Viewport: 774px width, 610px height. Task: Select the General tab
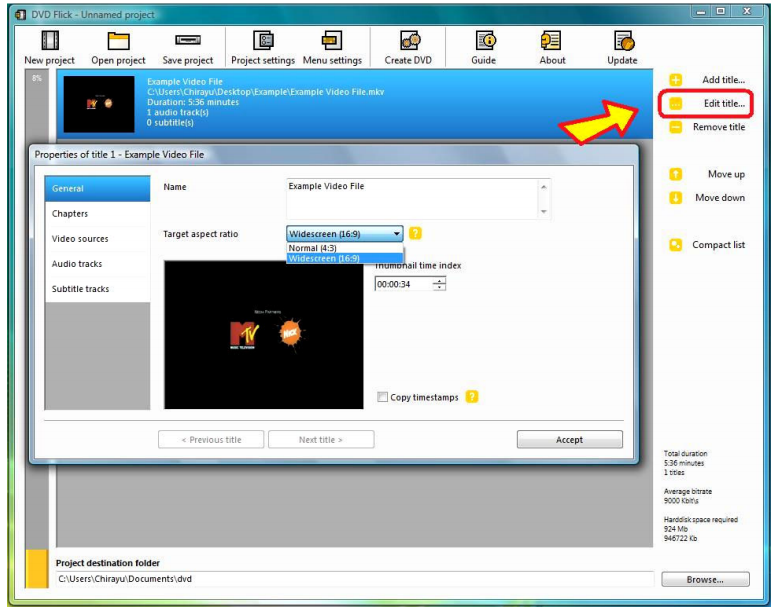click(97, 189)
